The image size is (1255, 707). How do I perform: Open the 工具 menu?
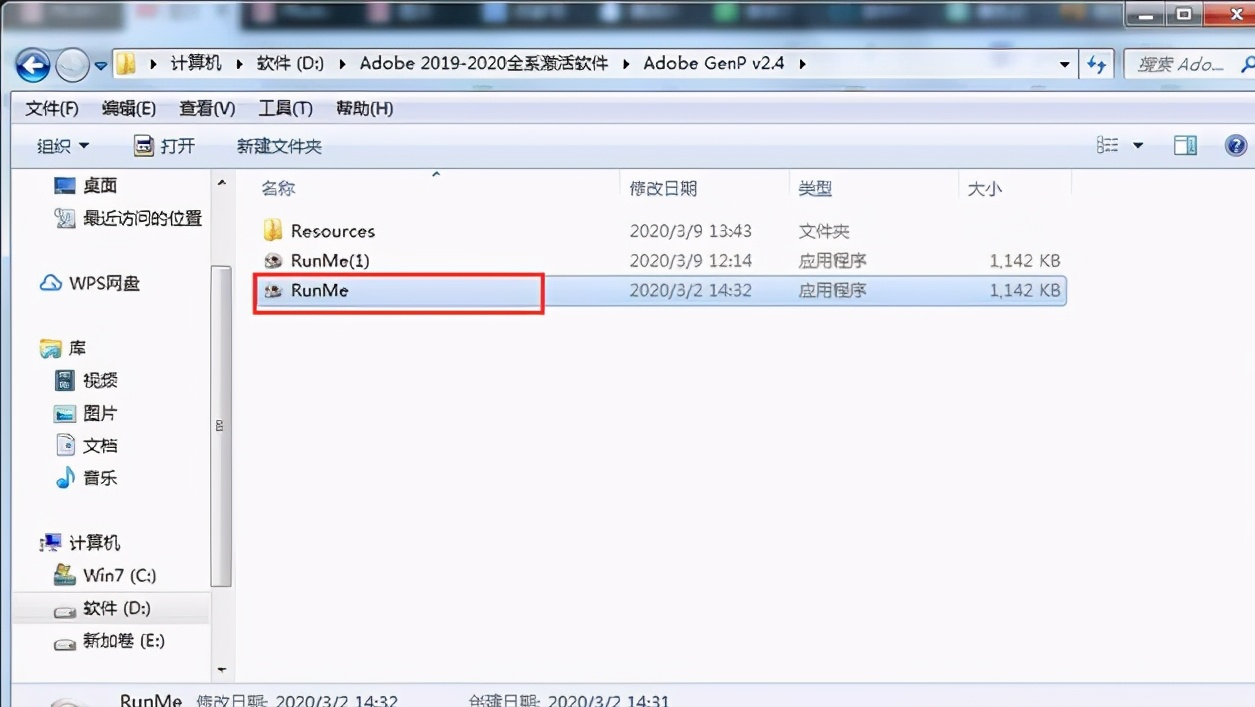pos(284,108)
